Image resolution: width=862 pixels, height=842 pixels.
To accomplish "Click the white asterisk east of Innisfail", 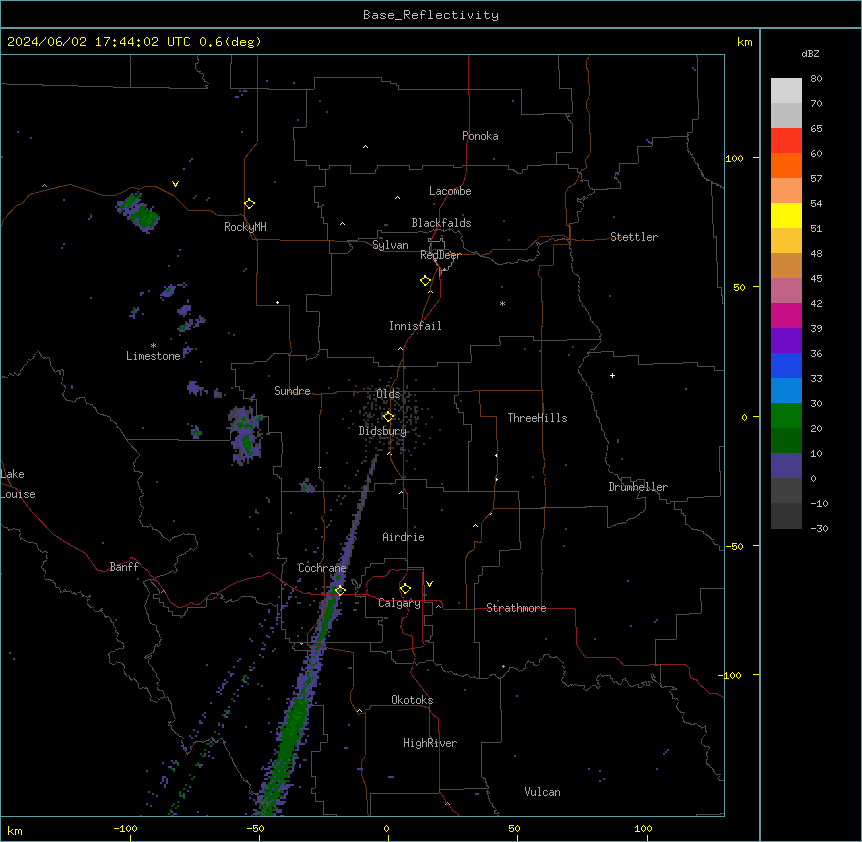I will point(502,303).
